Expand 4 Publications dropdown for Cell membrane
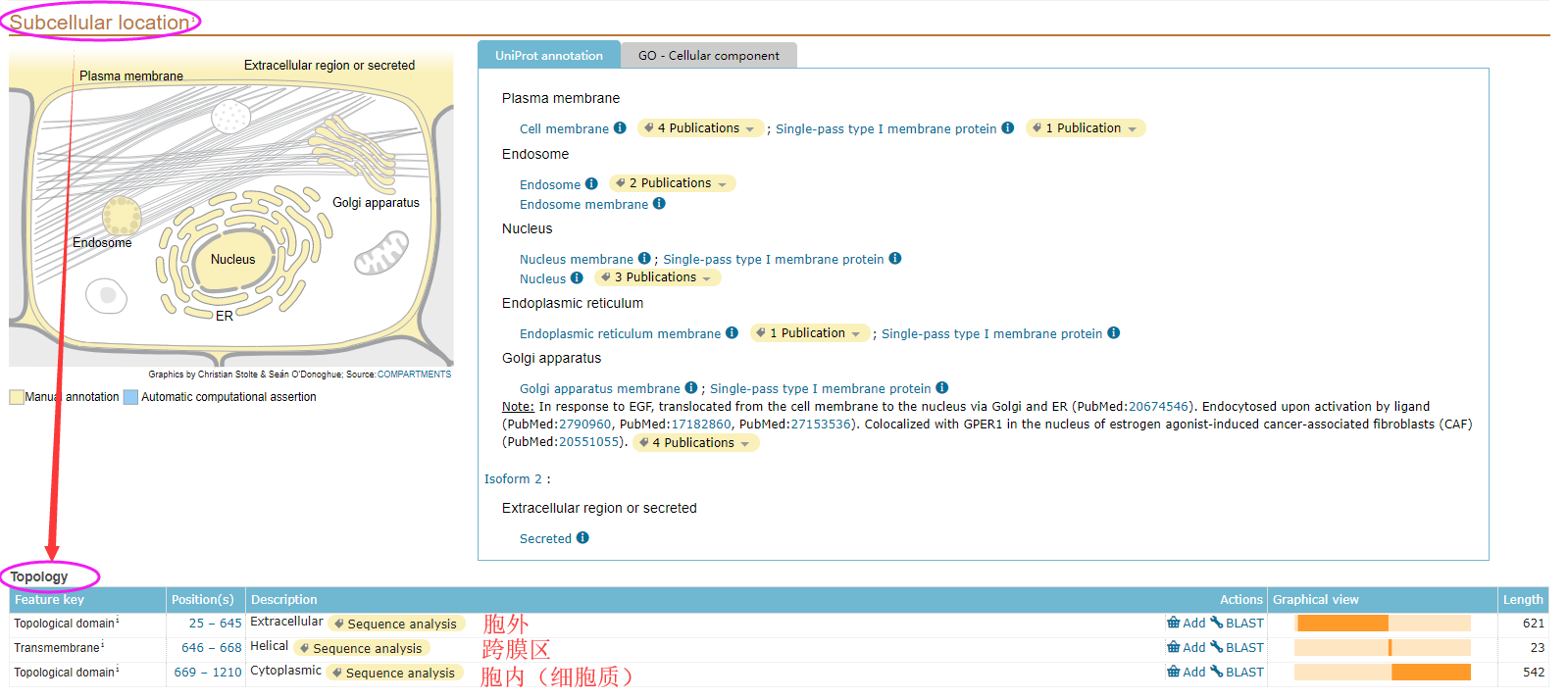 click(x=700, y=128)
